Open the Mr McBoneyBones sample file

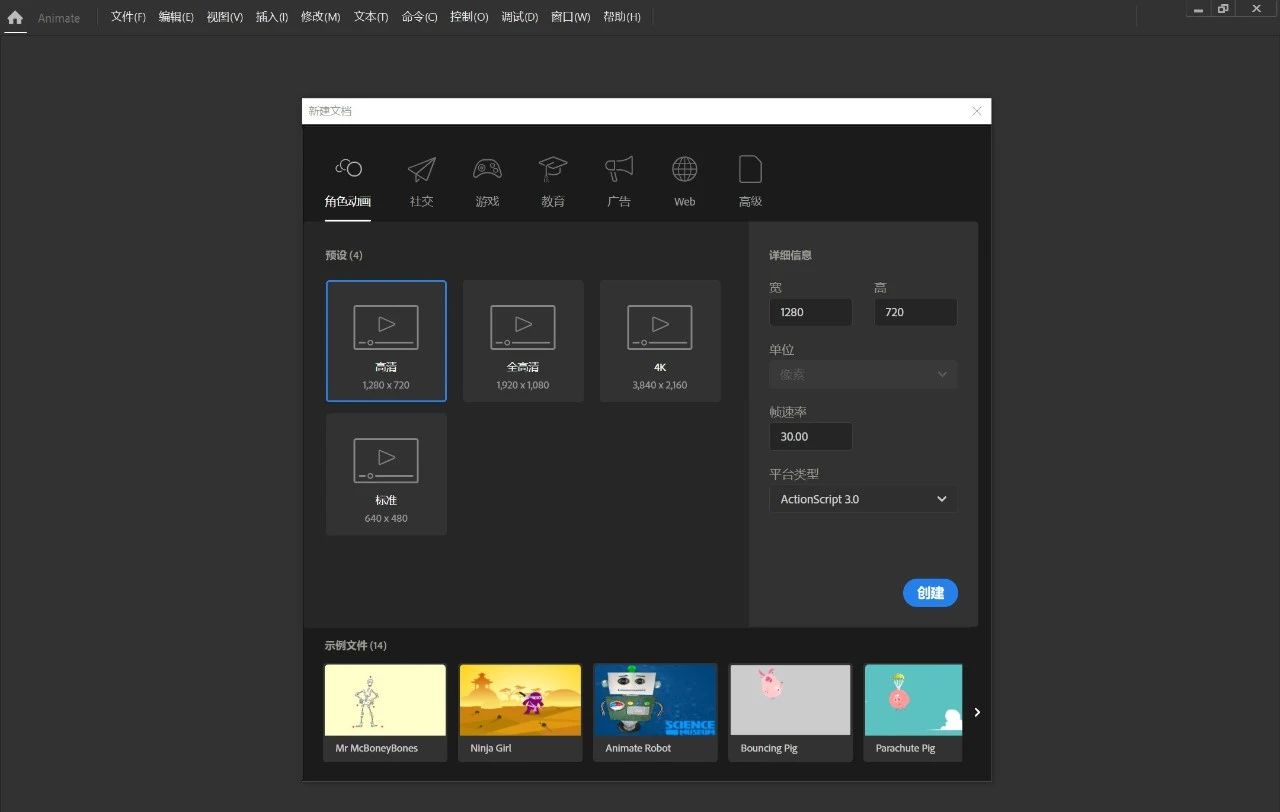(x=385, y=713)
